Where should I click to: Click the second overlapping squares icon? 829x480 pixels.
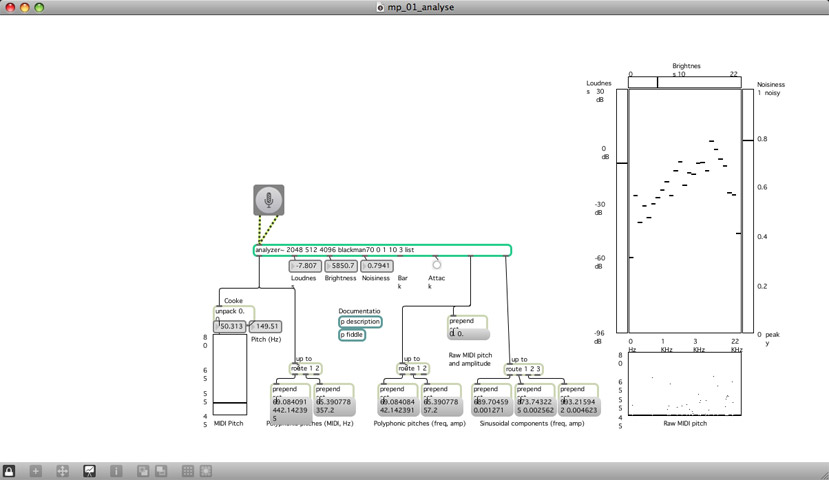pyautogui.click(x=160, y=470)
